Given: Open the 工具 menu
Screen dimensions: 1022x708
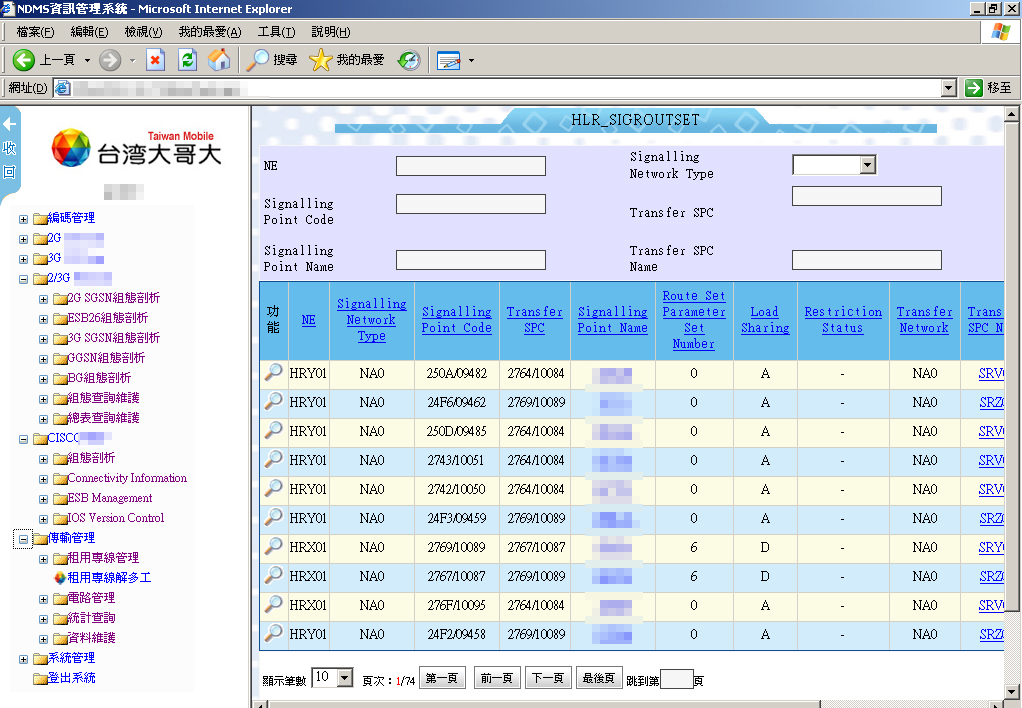Looking at the screenshot, I should pyautogui.click(x=276, y=32).
